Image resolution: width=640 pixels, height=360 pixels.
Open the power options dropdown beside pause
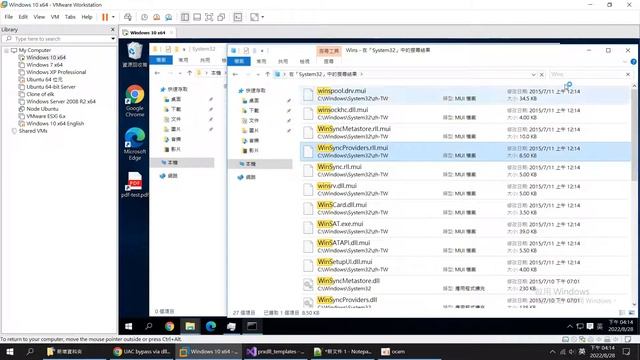(x=113, y=17)
